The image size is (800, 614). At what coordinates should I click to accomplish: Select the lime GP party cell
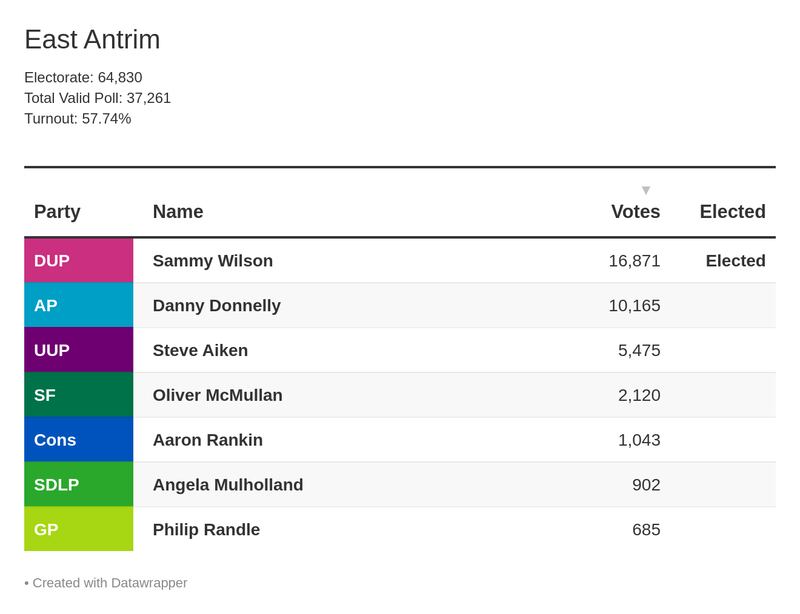pyautogui.click(x=78, y=530)
